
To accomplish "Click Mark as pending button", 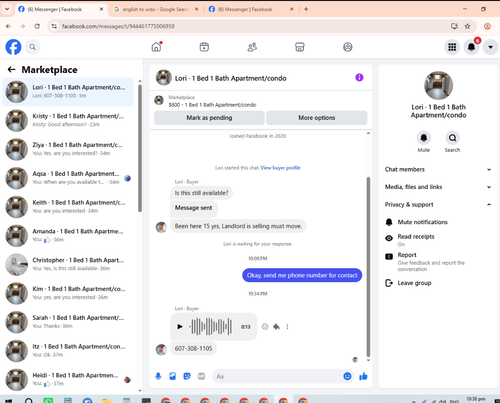I will click(209, 118).
